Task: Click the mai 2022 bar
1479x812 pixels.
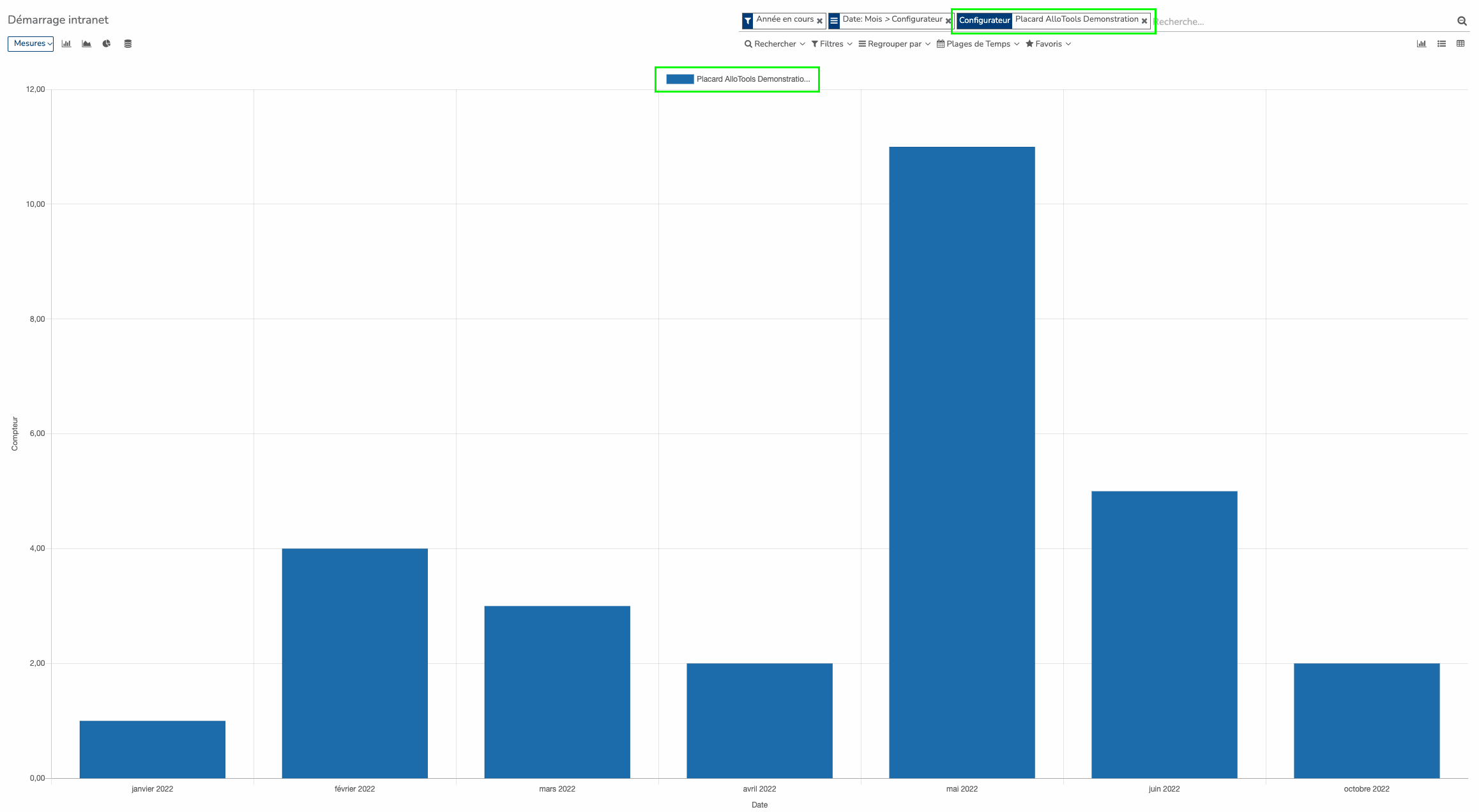Action: pyautogui.click(x=962, y=462)
